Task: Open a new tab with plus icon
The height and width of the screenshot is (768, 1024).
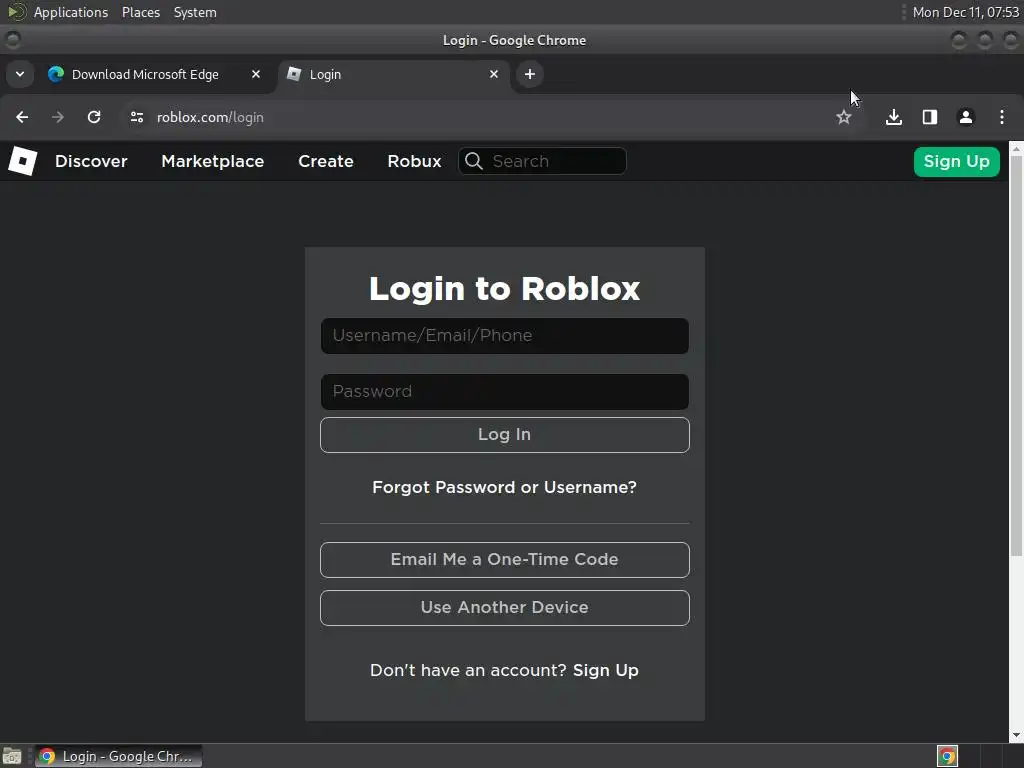Action: pos(530,74)
